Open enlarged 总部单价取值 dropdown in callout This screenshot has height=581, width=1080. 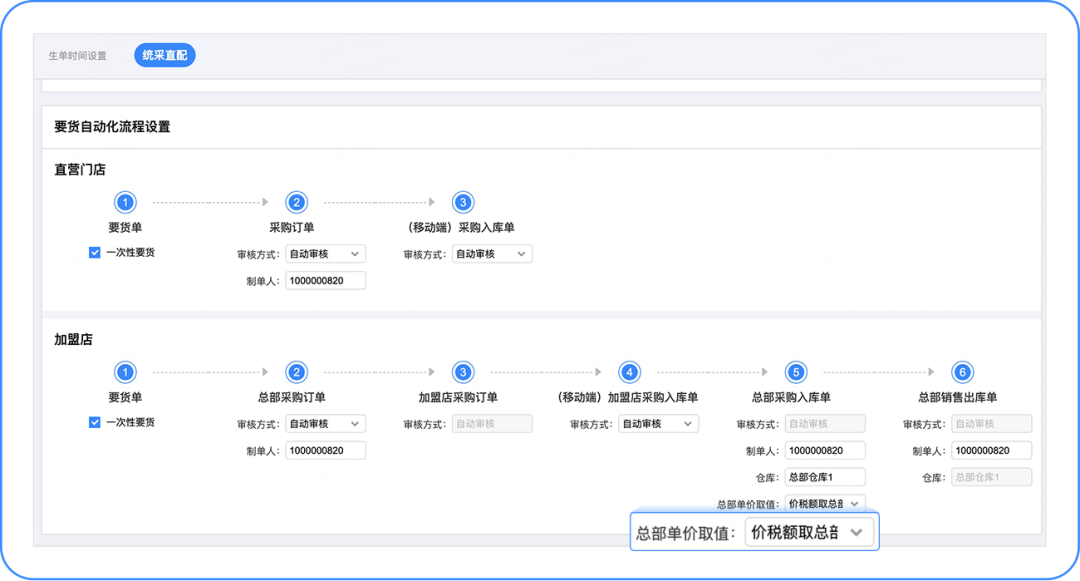[x=809, y=533]
